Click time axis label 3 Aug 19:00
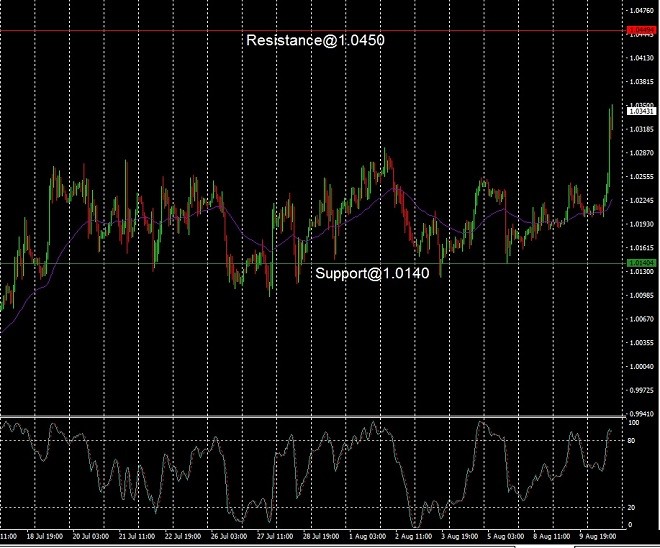This screenshot has width=660, height=548. [459, 537]
